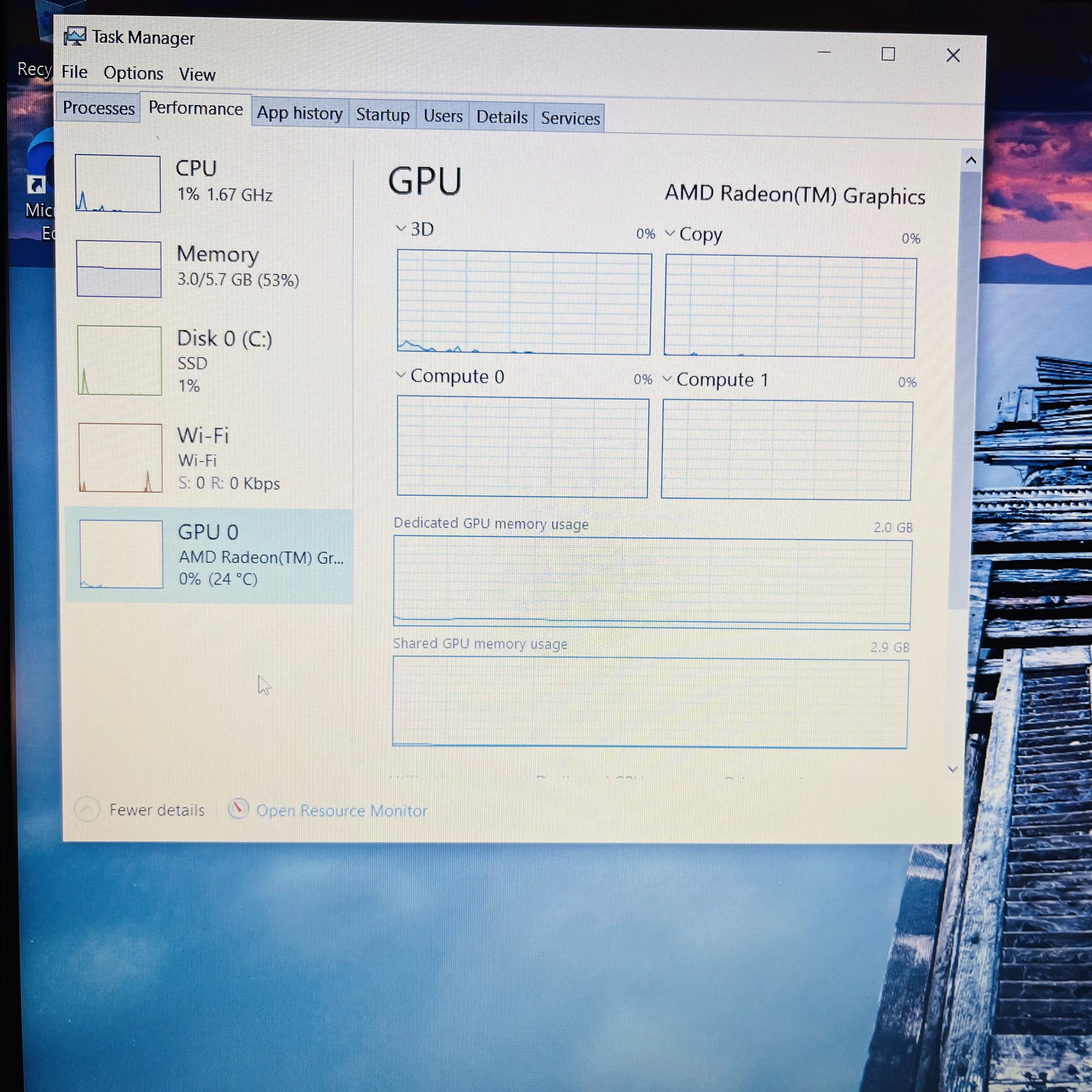Select the CPU usage mini graph

click(118, 183)
